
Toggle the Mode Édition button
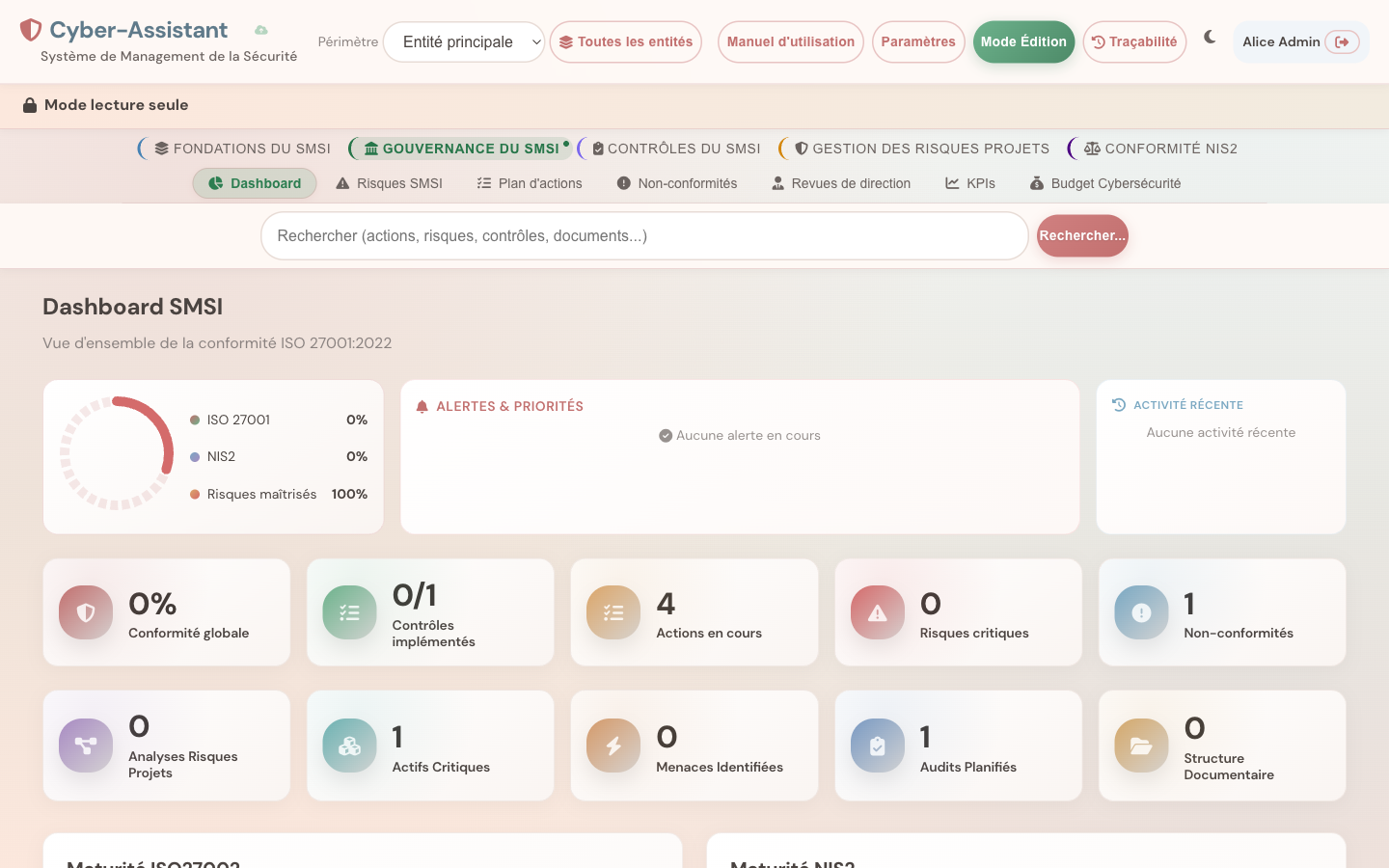point(1023,42)
